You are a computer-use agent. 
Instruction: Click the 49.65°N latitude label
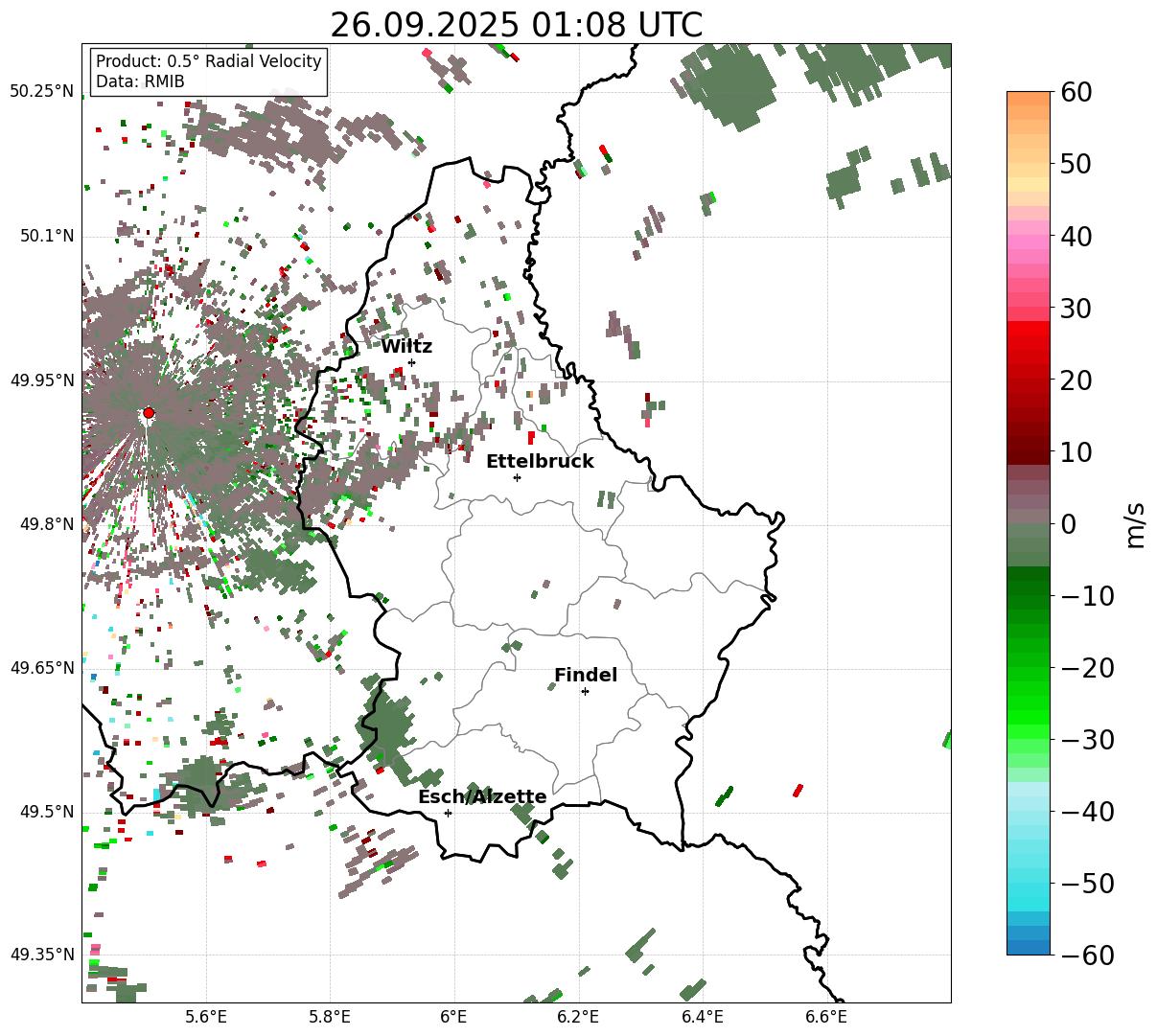click(x=42, y=668)
